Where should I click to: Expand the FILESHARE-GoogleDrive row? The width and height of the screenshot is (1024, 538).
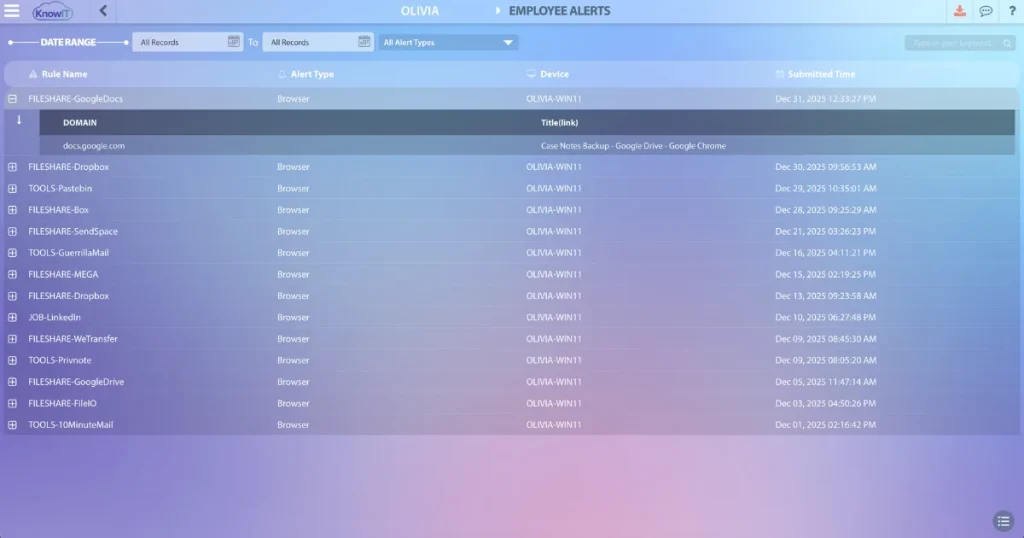click(12, 381)
